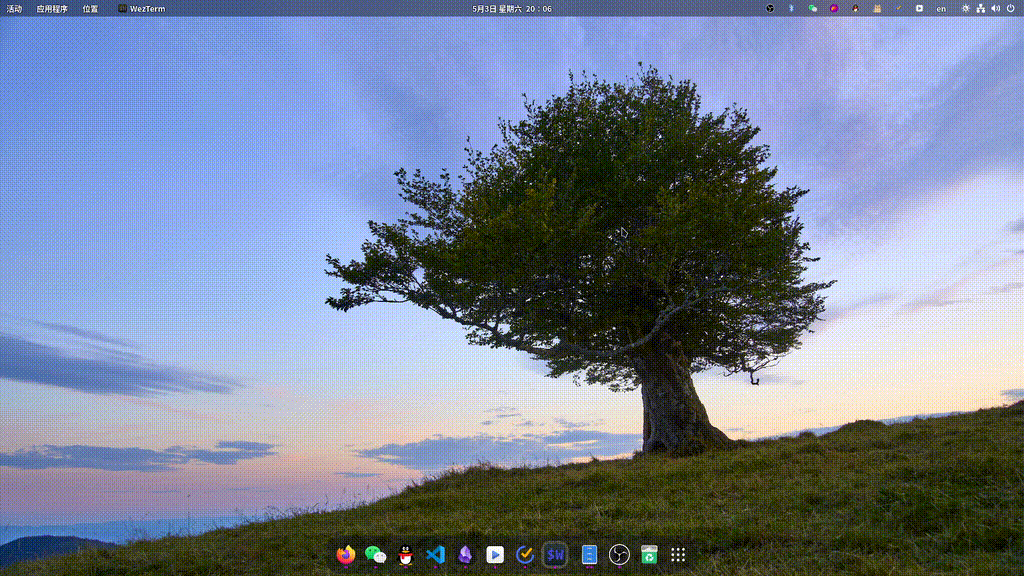Image resolution: width=1024 pixels, height=576 pixels.
Task: Open volume control from speaker icon
Action: [995, 8]
